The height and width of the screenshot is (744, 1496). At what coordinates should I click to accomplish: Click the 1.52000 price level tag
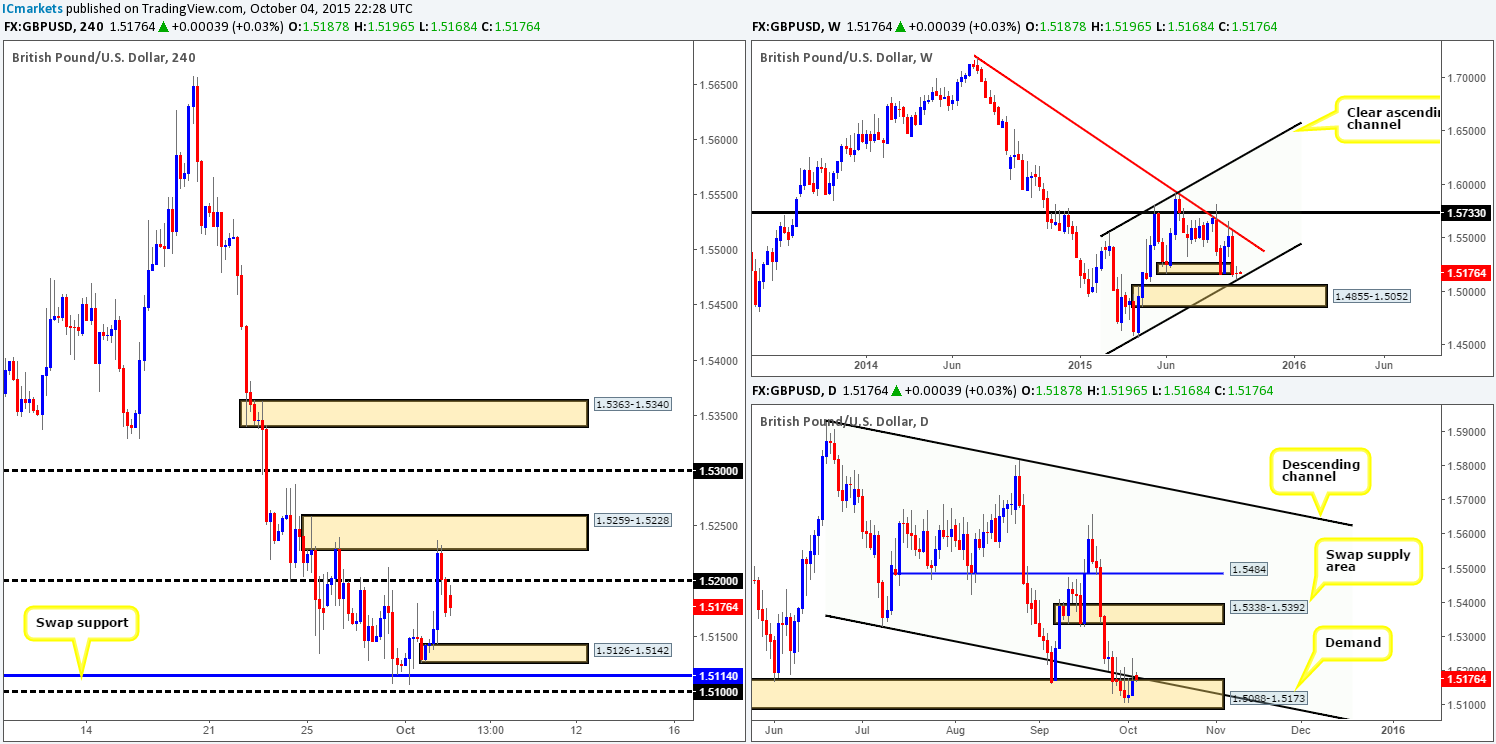point(718,580)
